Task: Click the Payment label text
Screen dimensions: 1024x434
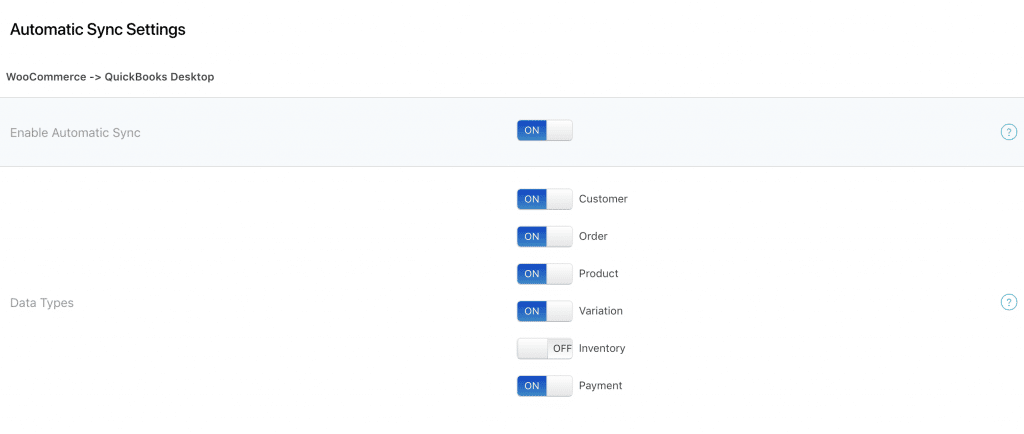Action: tap(601, 386)
